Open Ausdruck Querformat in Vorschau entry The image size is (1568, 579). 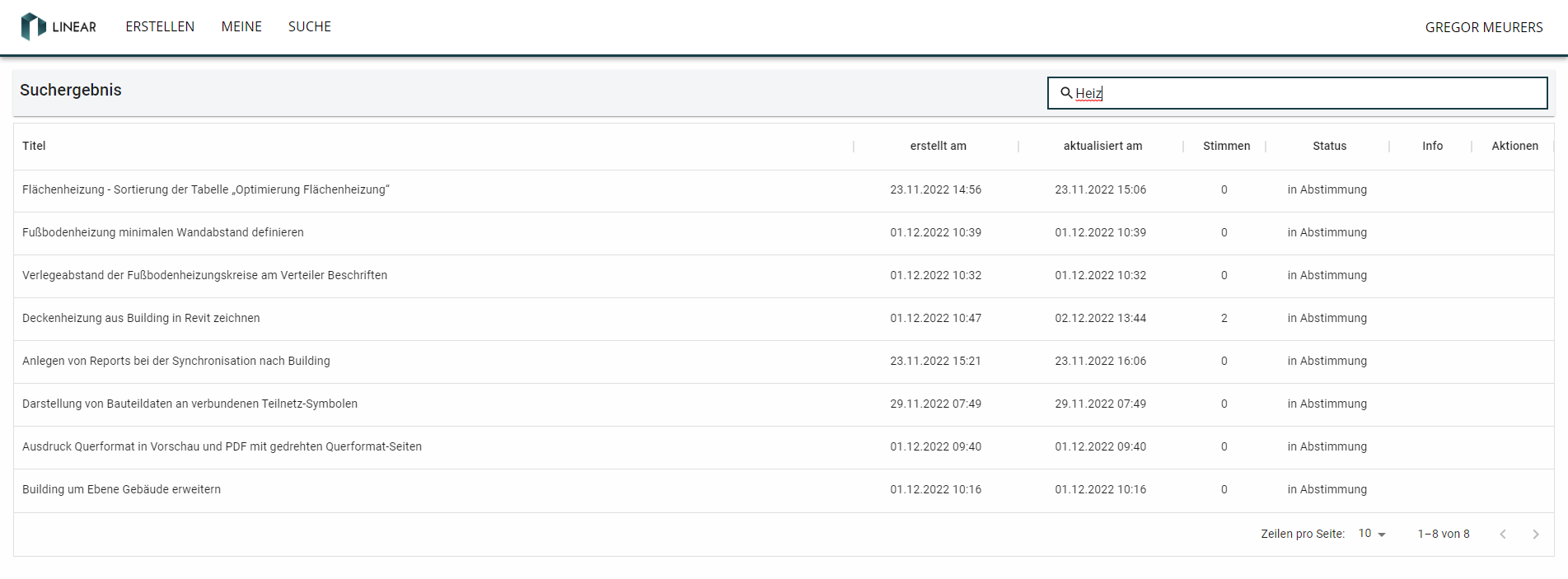222,446
